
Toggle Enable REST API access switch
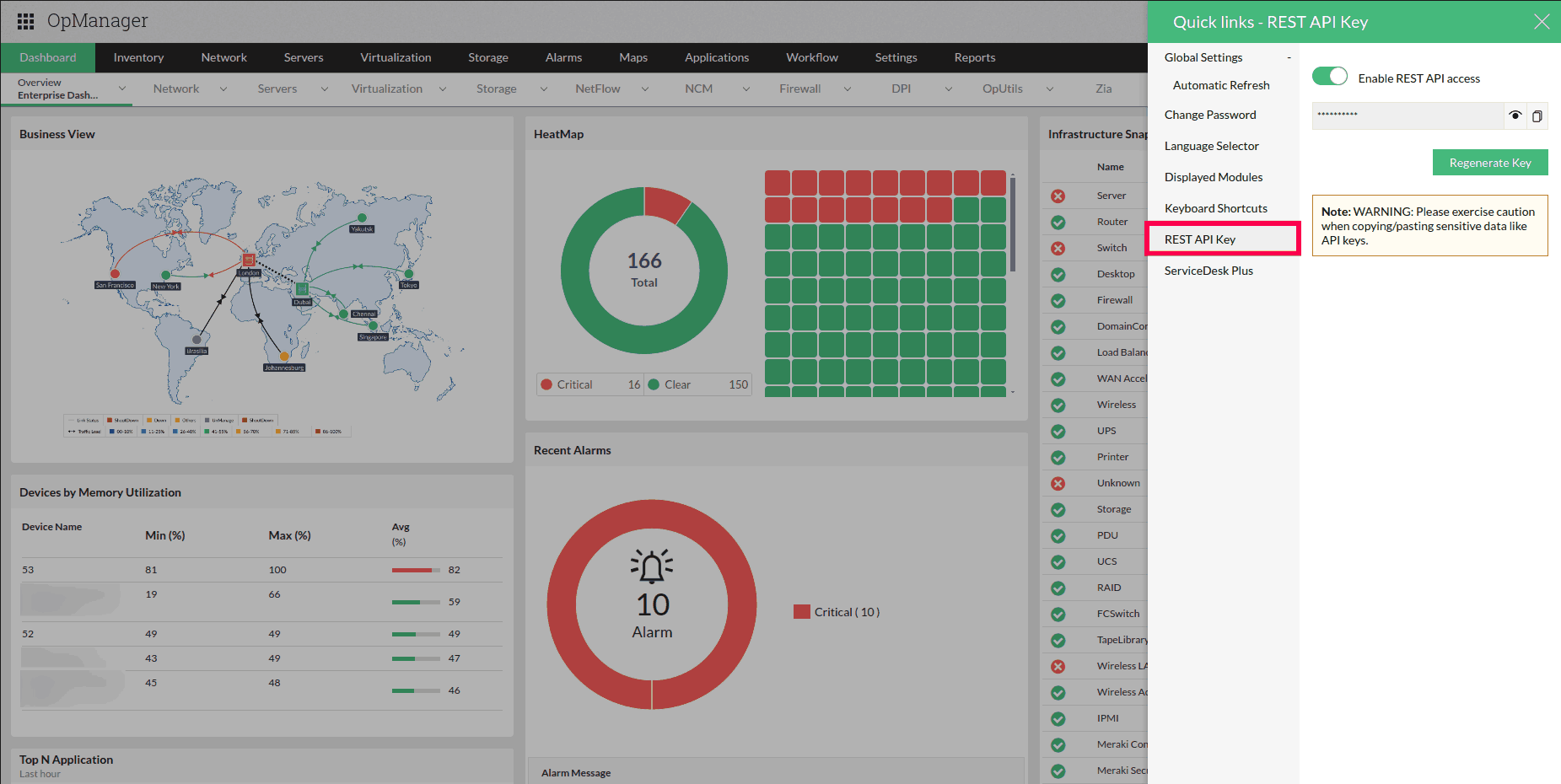click(x=1330, y=76)
